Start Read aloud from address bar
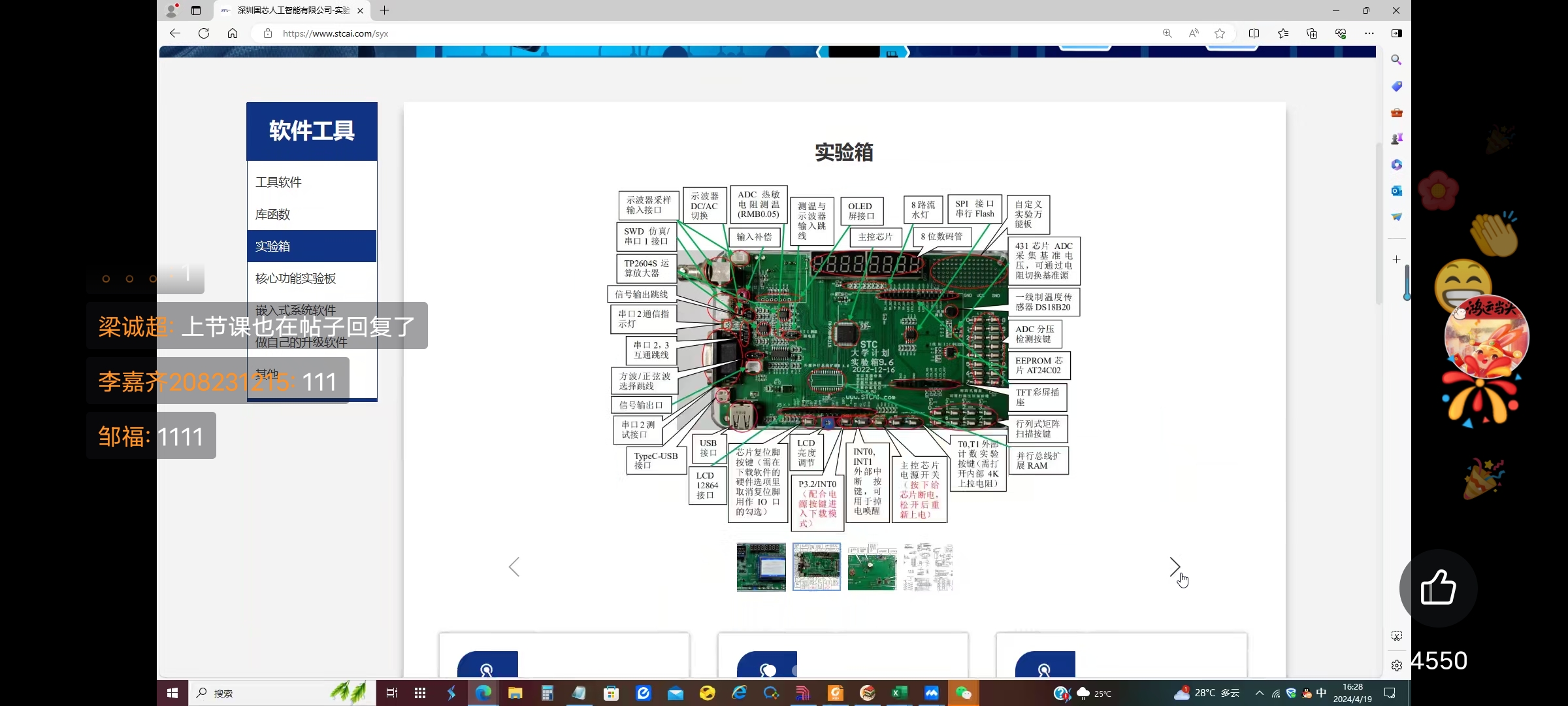The width and height of the screenshot is (1568, 706). (1194, 33)
